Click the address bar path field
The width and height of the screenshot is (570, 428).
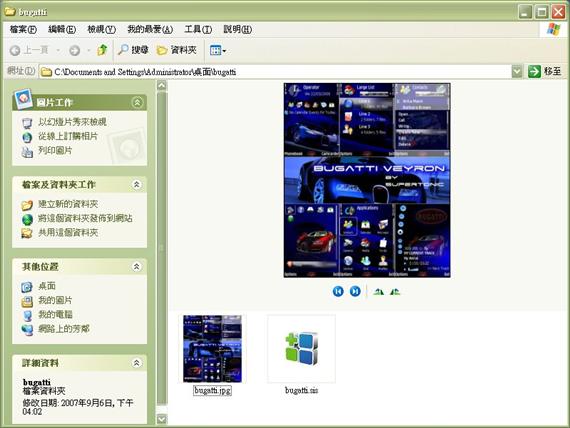pos(275,72)
